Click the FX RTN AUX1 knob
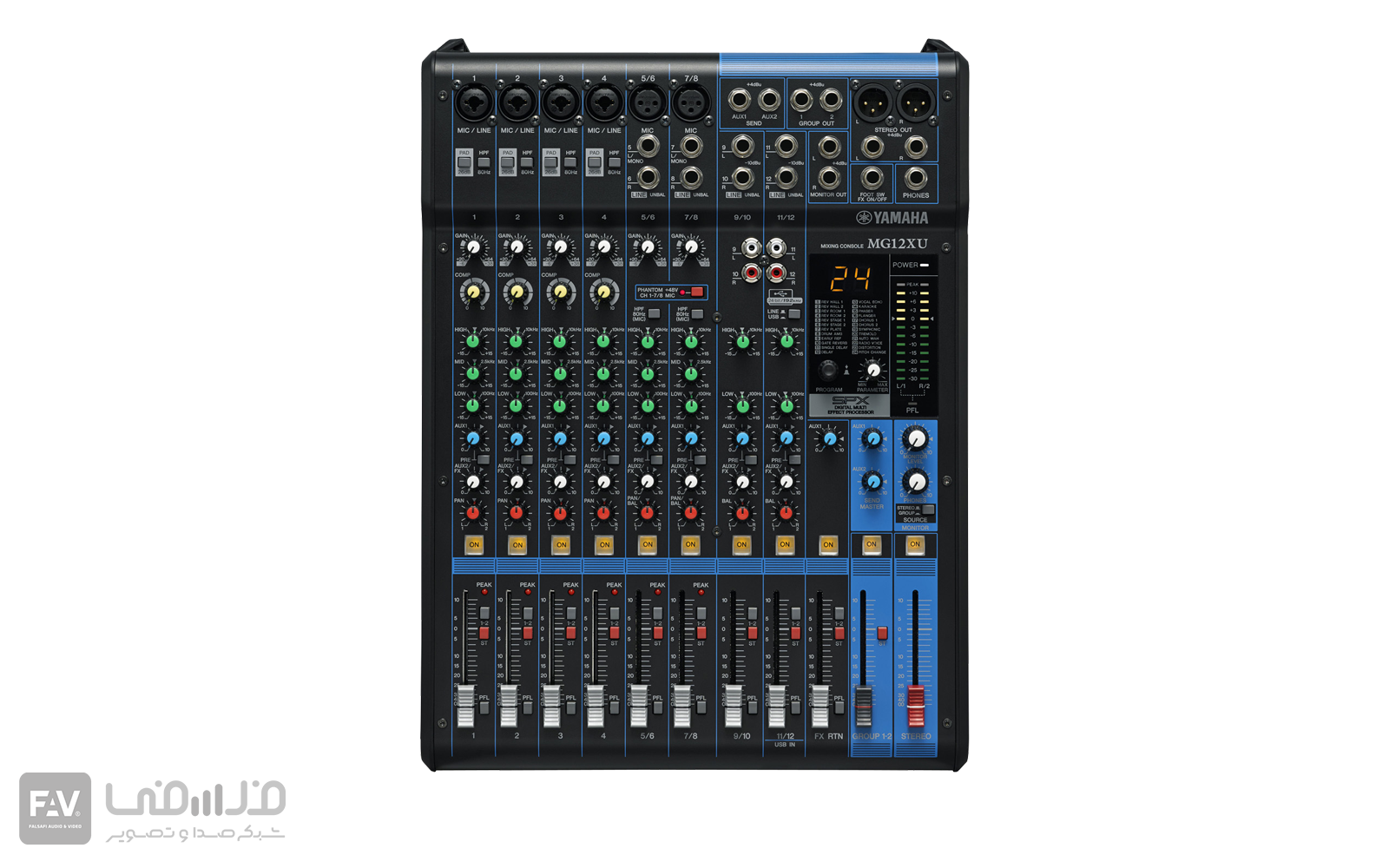 point(830,439)
